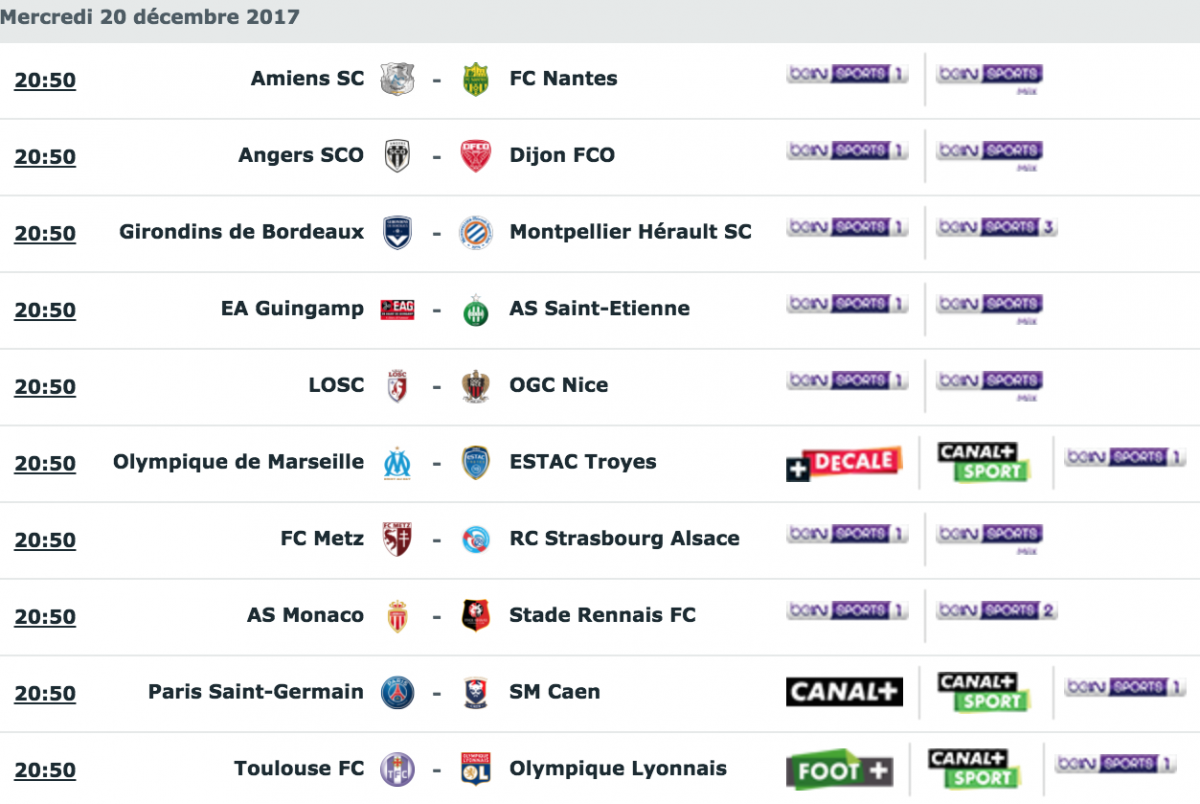Viewport: 1200px width, 804px height.
Task: Select the Olympique Lyonnais team name
Action: (618, 769)
